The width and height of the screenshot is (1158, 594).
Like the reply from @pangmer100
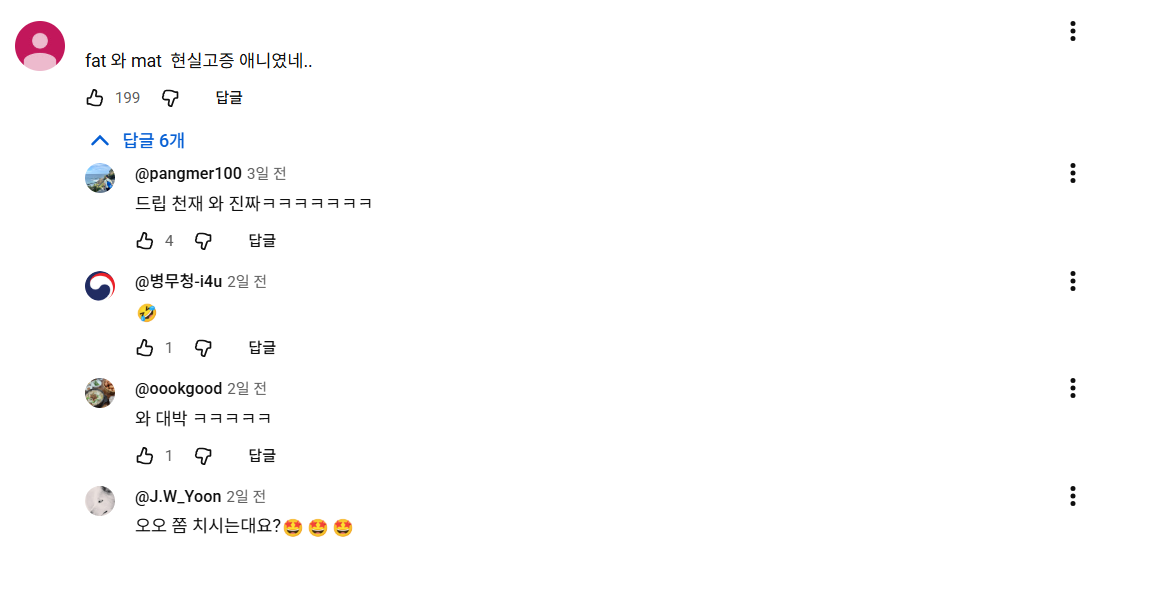tap(145, 240)
